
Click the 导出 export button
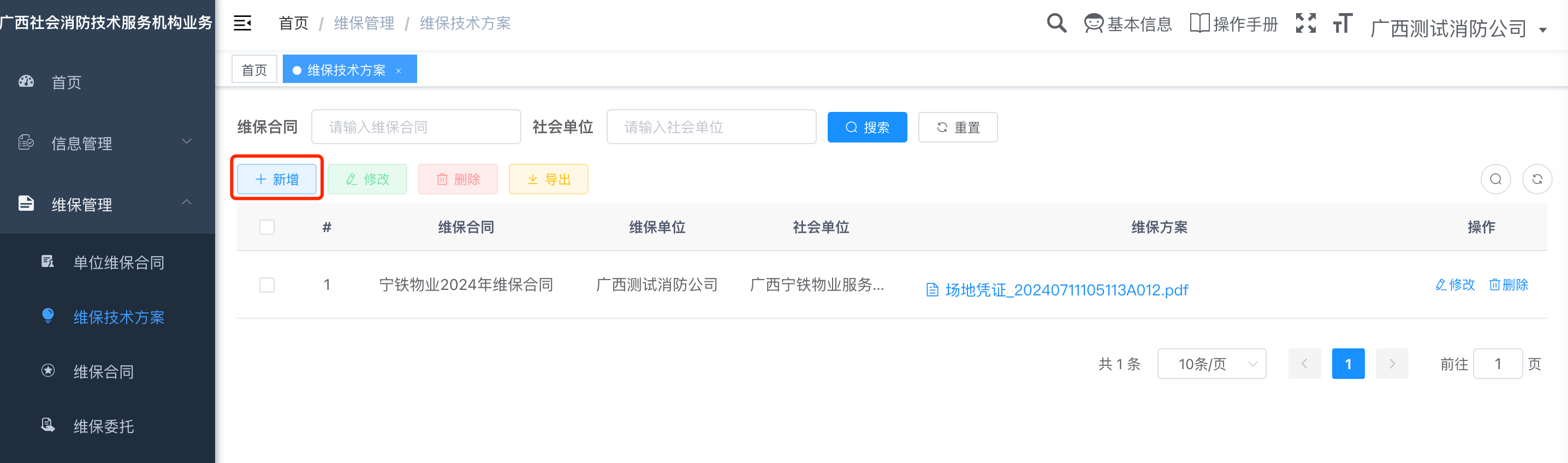click(549, 179)
